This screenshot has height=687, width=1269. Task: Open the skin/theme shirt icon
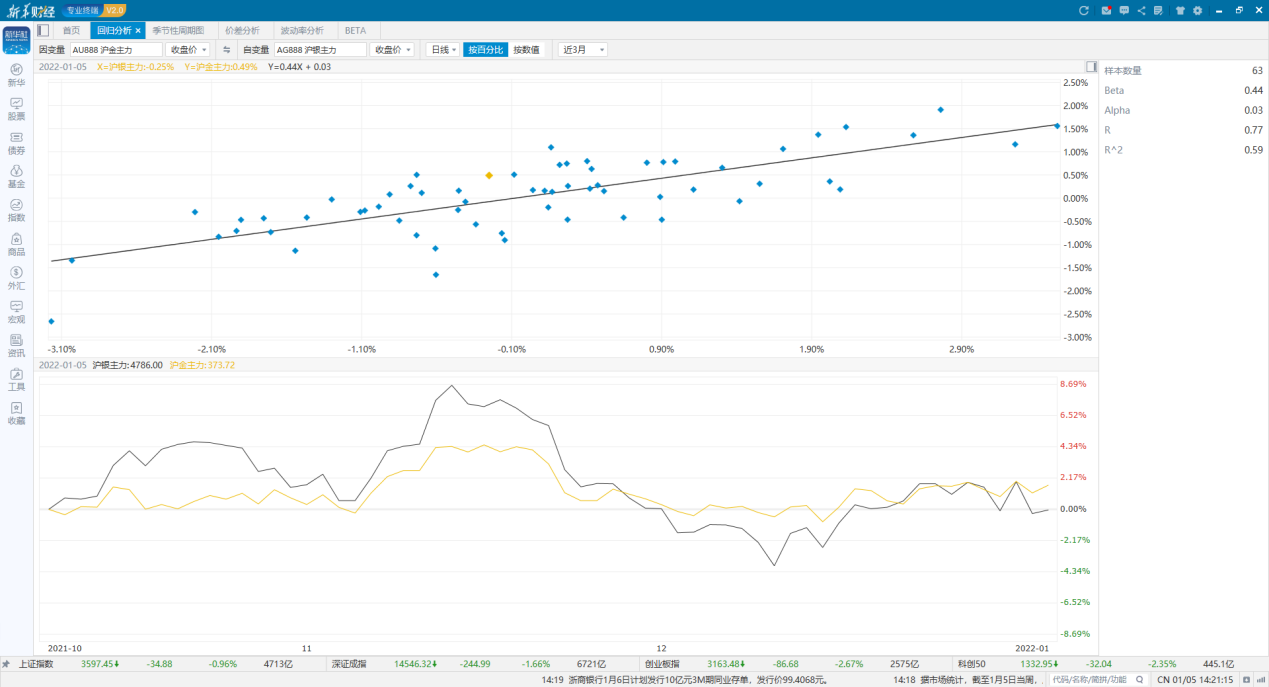(1180, 10)
